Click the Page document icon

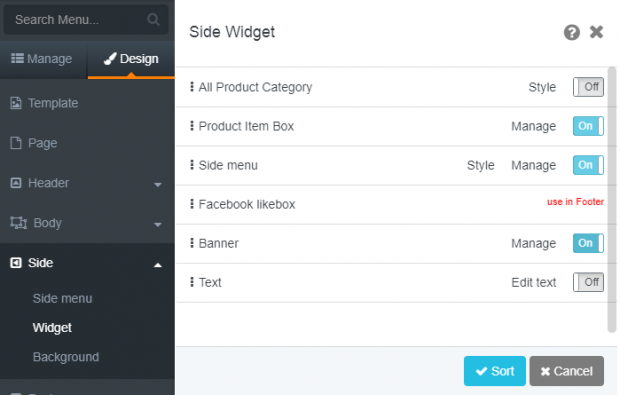16,143
